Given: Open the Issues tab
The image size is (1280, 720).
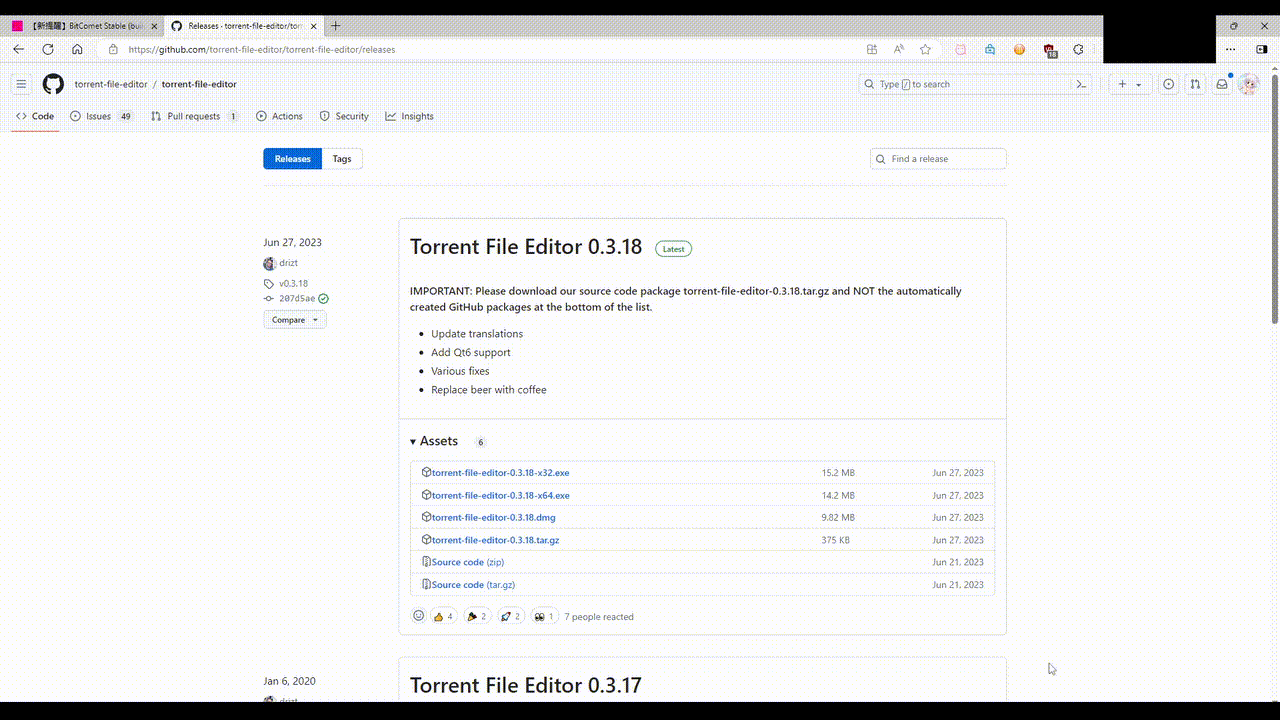Looking at the screenshot, I should click(102, 116).
